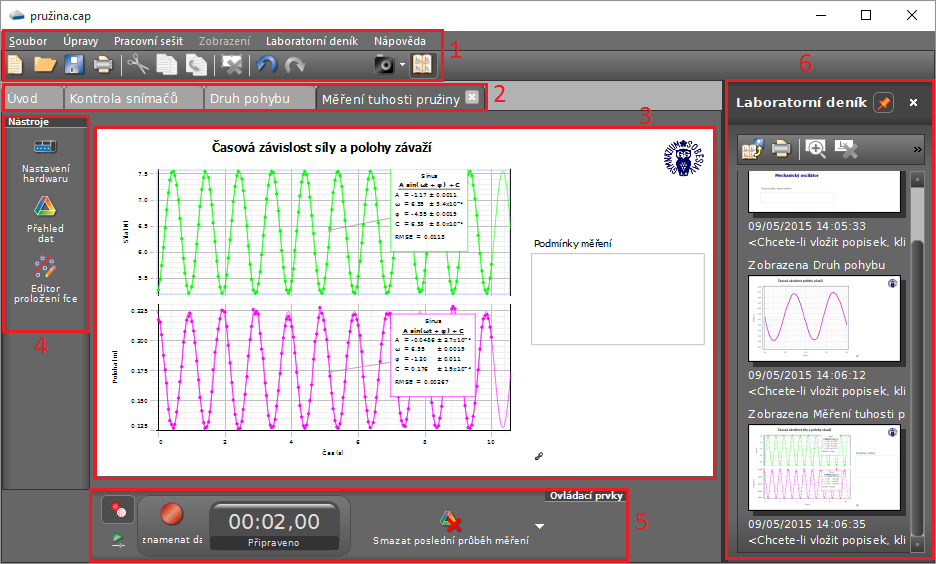Click Smazat poslední průběh měření icon
This screenshot has height=564, width=936.
pyautogui.click(x=450, y=521)
